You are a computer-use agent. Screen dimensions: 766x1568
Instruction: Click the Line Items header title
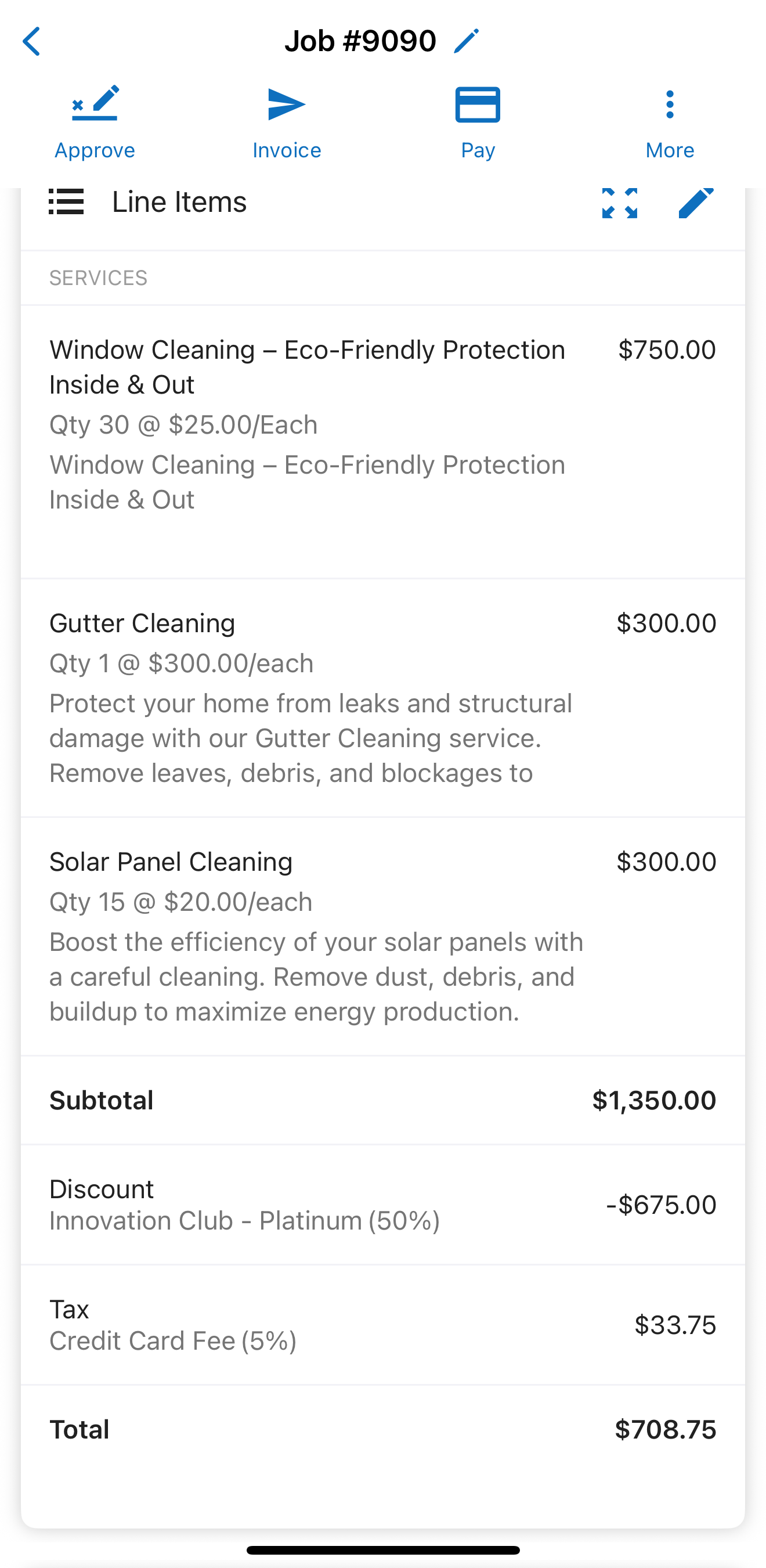[x=179, y=202]
